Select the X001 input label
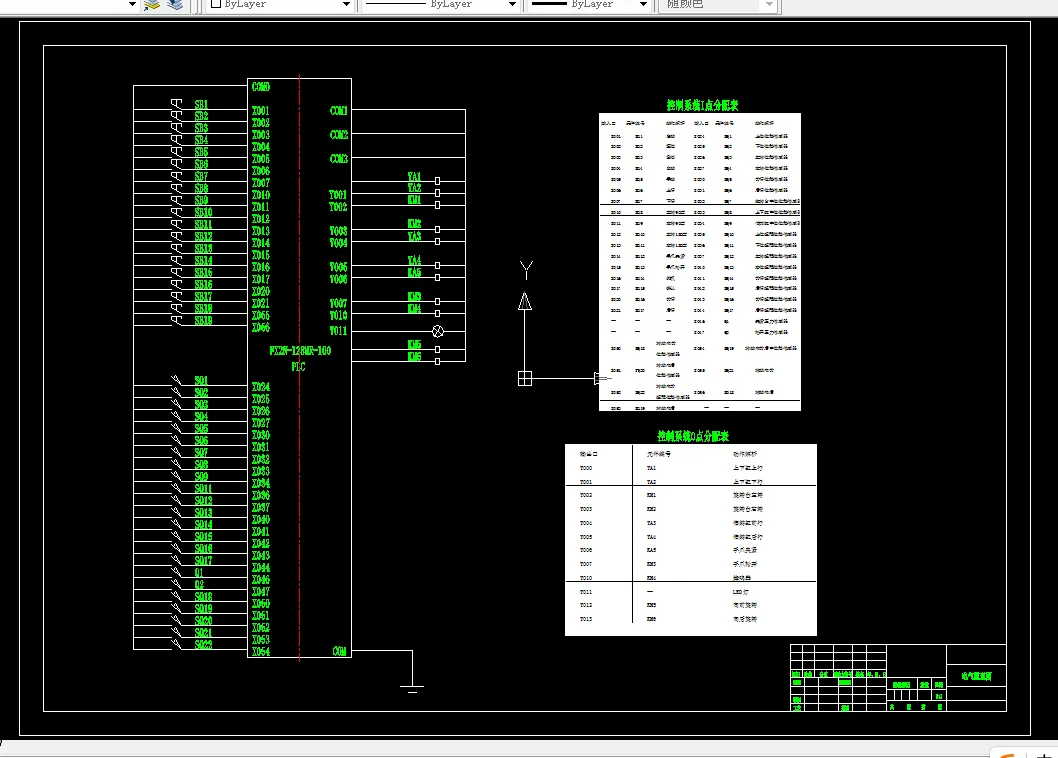 [x=260, y=111]
